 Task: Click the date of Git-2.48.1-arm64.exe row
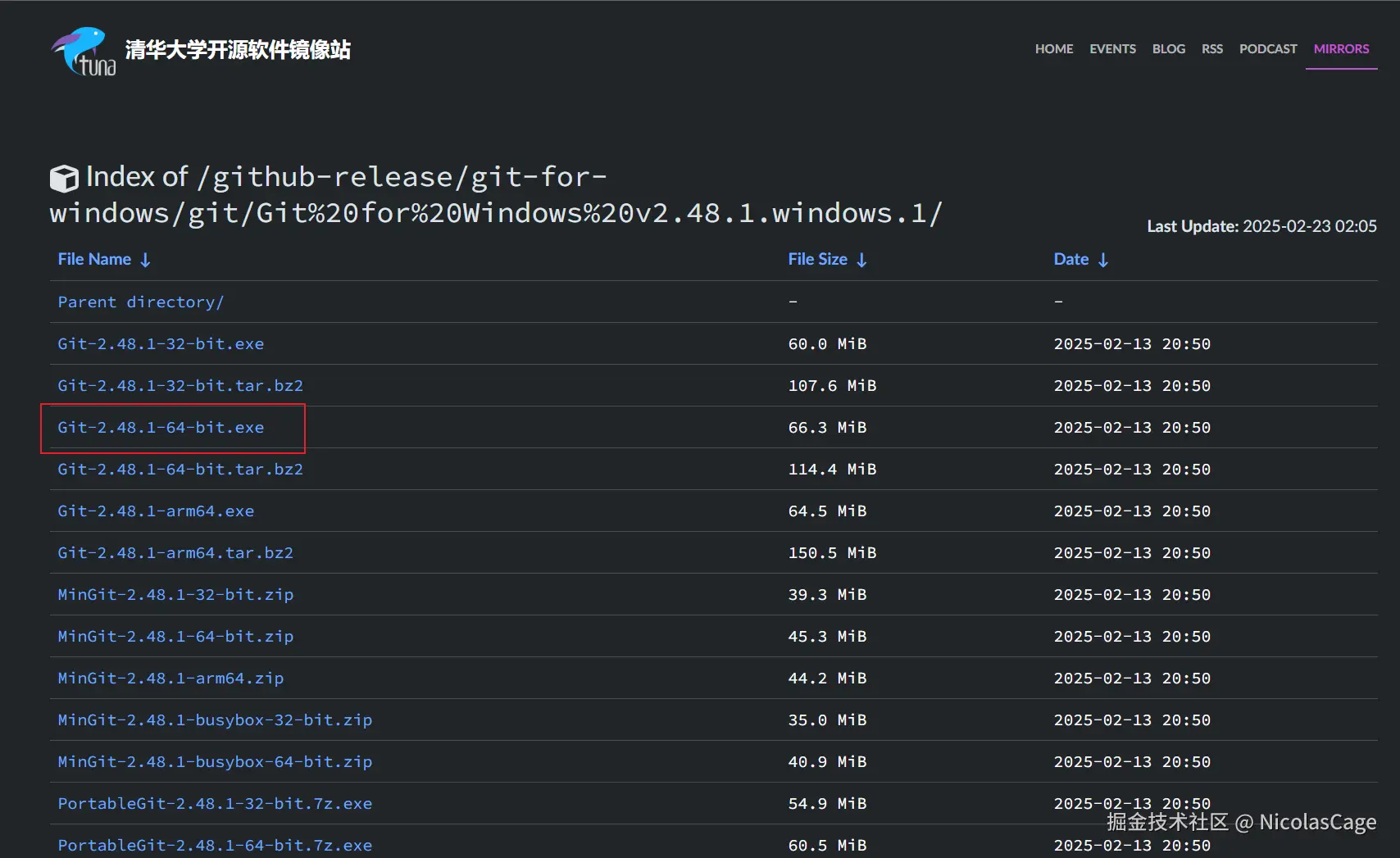[x=1132, y=511]
